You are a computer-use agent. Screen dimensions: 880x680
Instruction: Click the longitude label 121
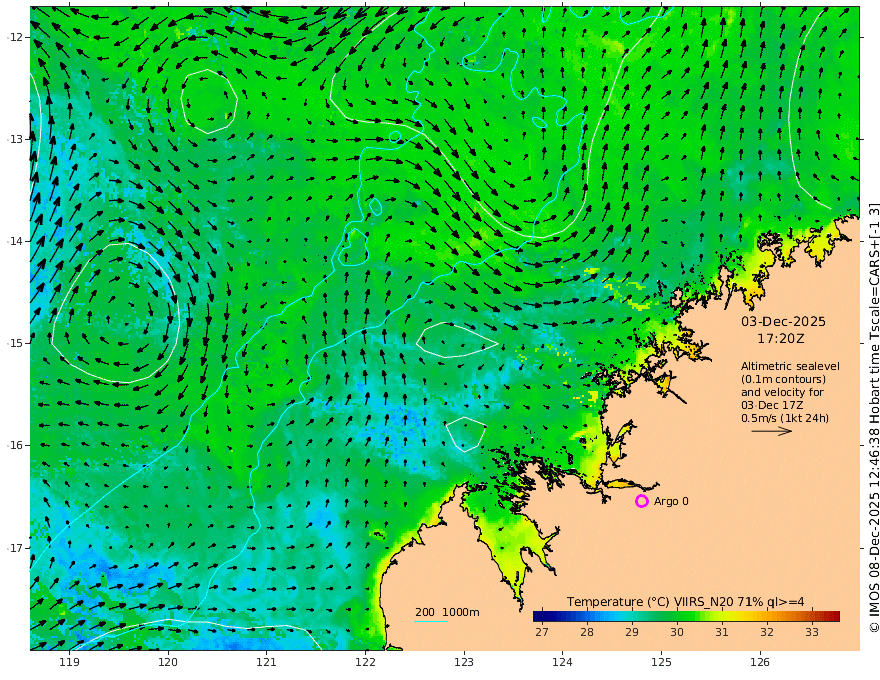[x=267, y=662]
